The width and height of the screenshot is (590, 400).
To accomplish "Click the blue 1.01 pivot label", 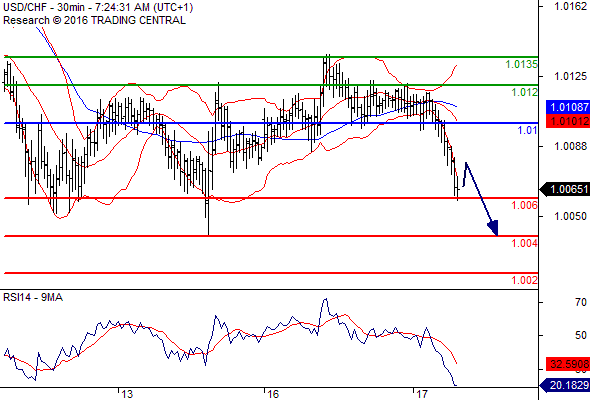I will (528, 130).
